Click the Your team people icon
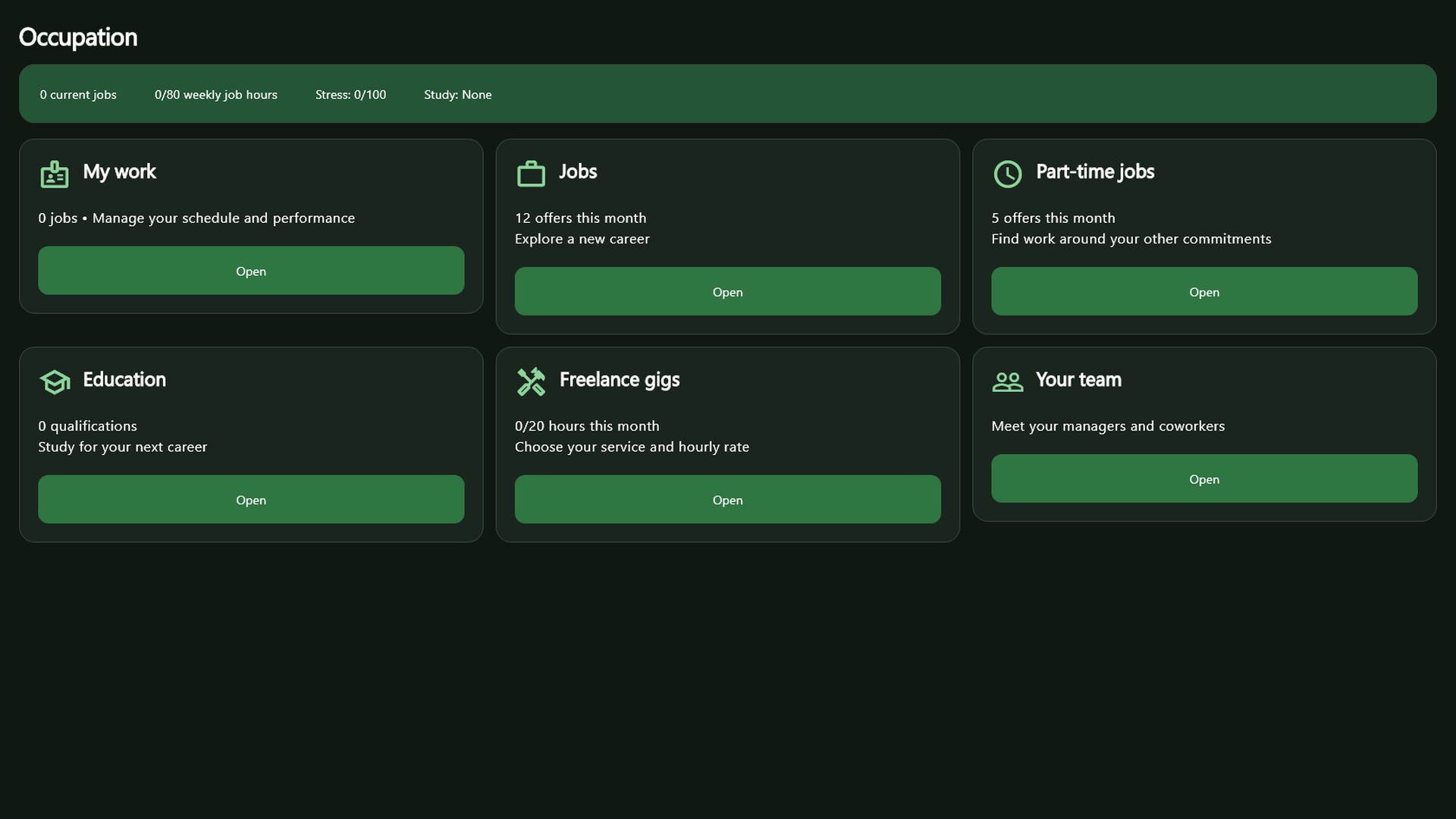The height and width of the screenshot is (819, 1456). click(1007, 381)
